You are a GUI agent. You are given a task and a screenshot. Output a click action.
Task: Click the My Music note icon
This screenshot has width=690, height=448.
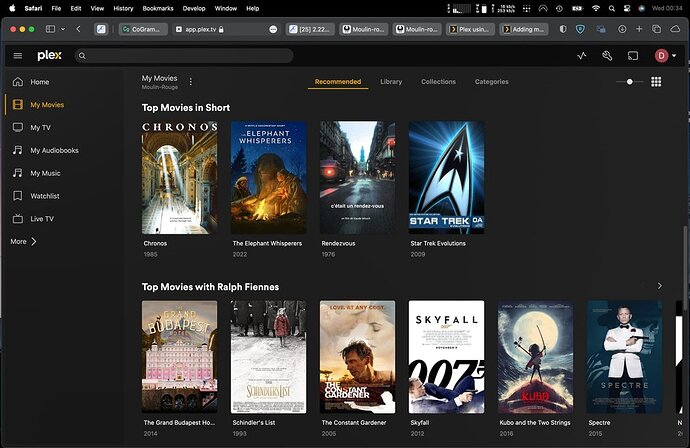click(18, 173)
